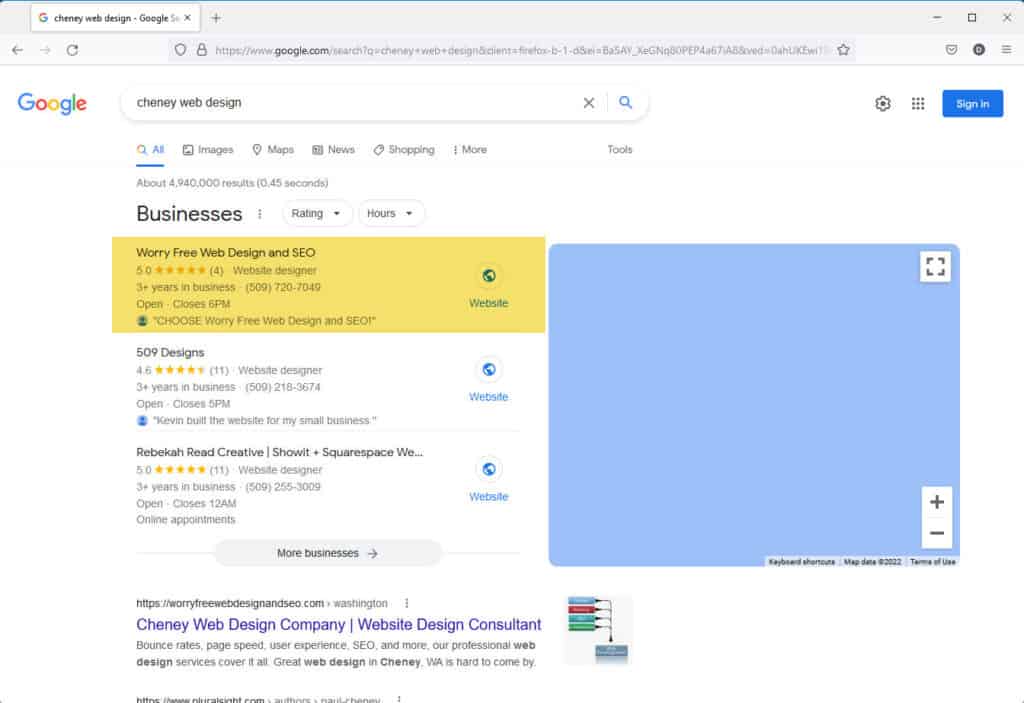Image resolution: width=1024 pixels, height=703 pixels.
Task: Open the 509 Designs business listing
Action: [x=170, y=352]
